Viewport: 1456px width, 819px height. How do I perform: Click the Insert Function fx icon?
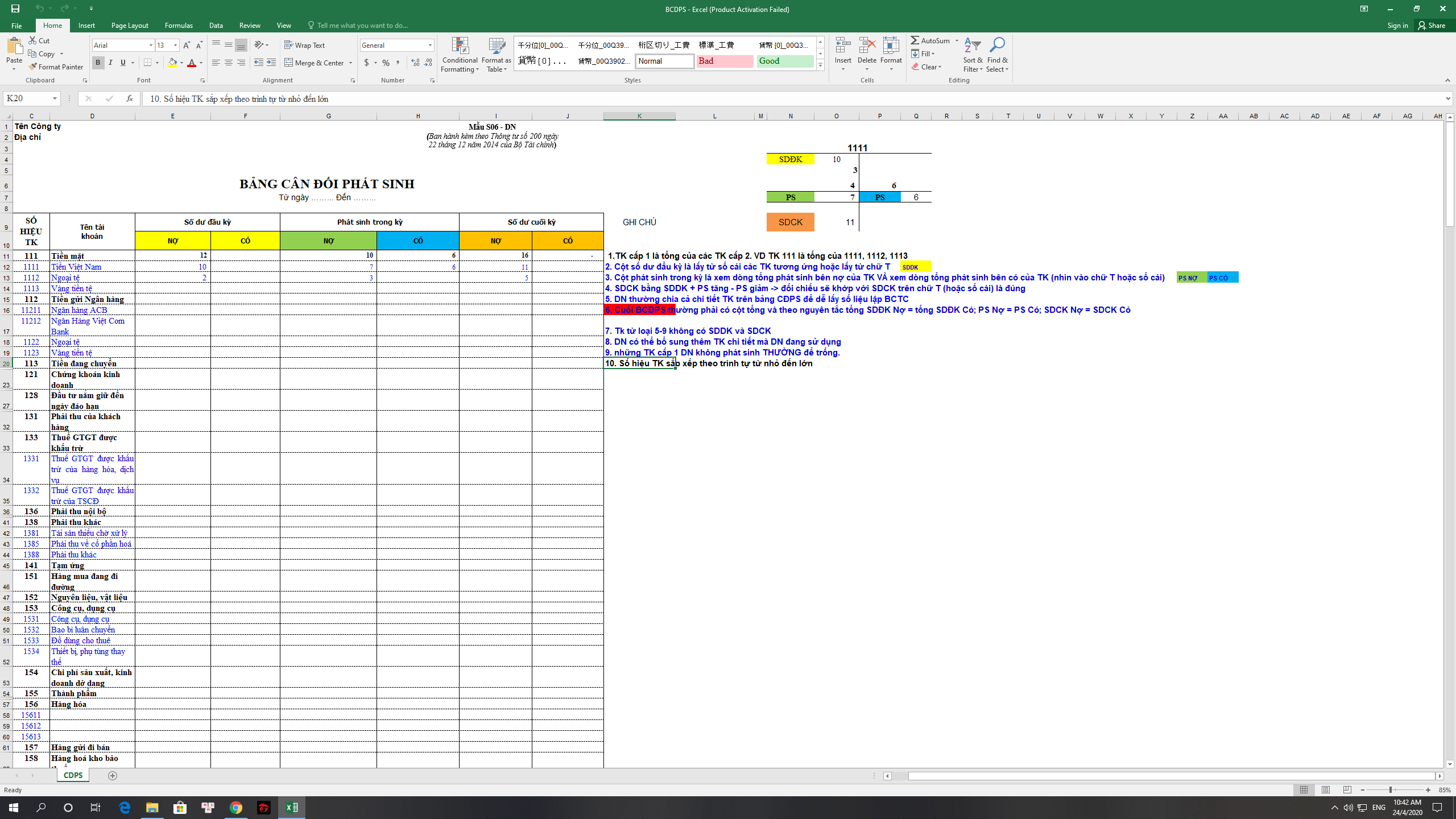[x=130, y=98]
